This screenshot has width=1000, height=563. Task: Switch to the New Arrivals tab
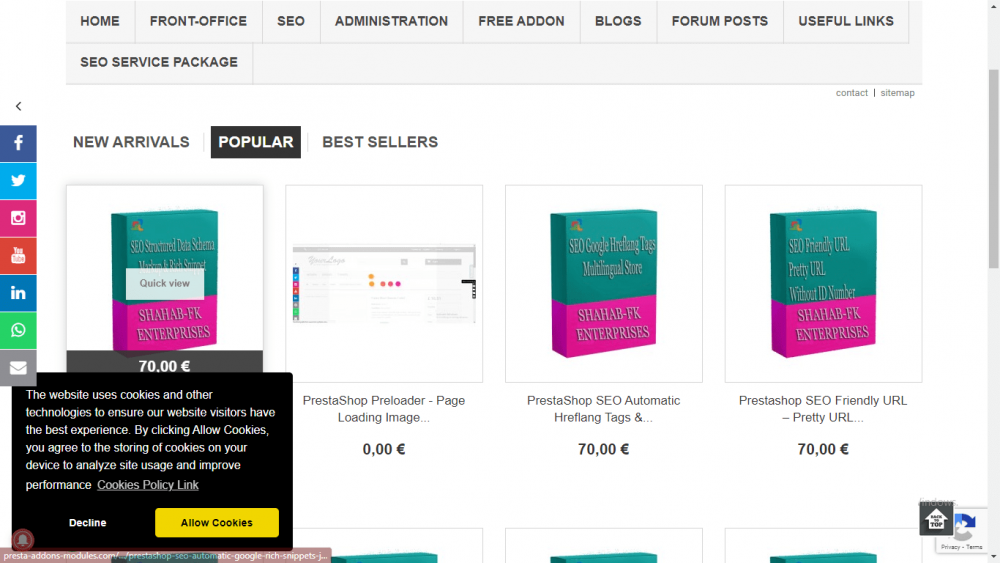pos(131,142)
